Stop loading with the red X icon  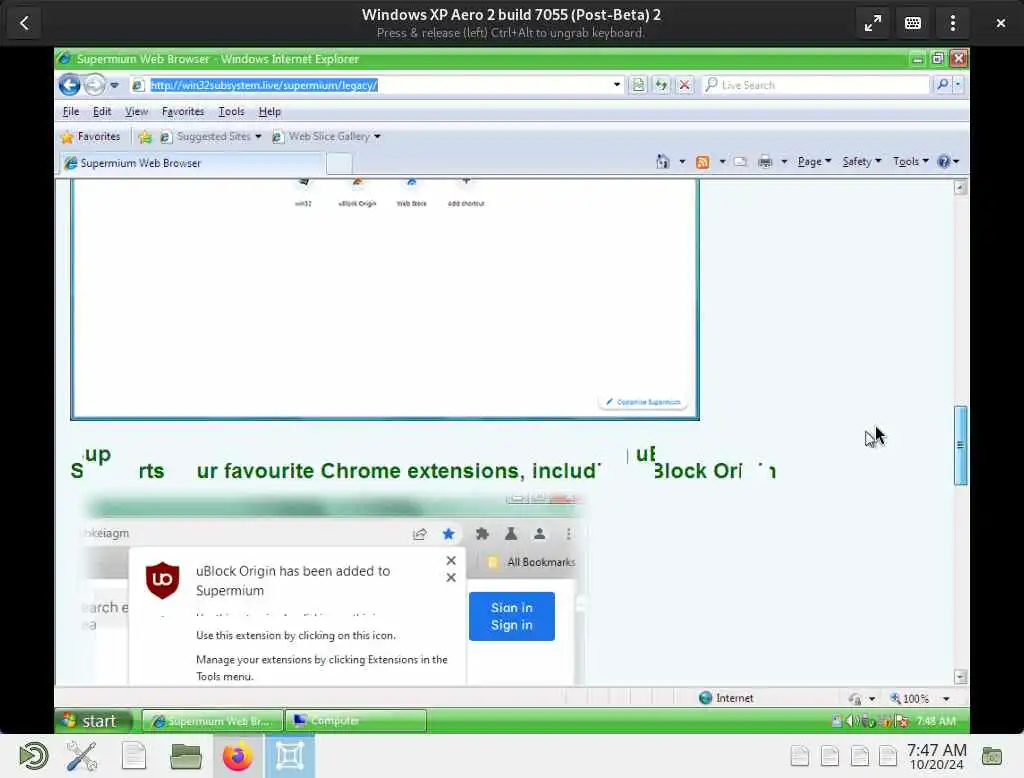pyautogui.click(x=684, y=85)
